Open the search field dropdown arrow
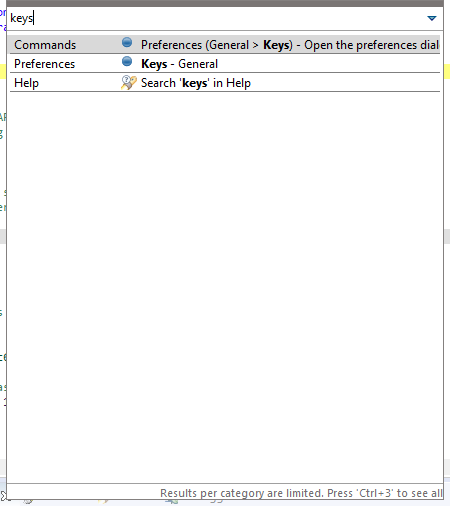This screenshot has height=506, width=450. tap(432, 18)
